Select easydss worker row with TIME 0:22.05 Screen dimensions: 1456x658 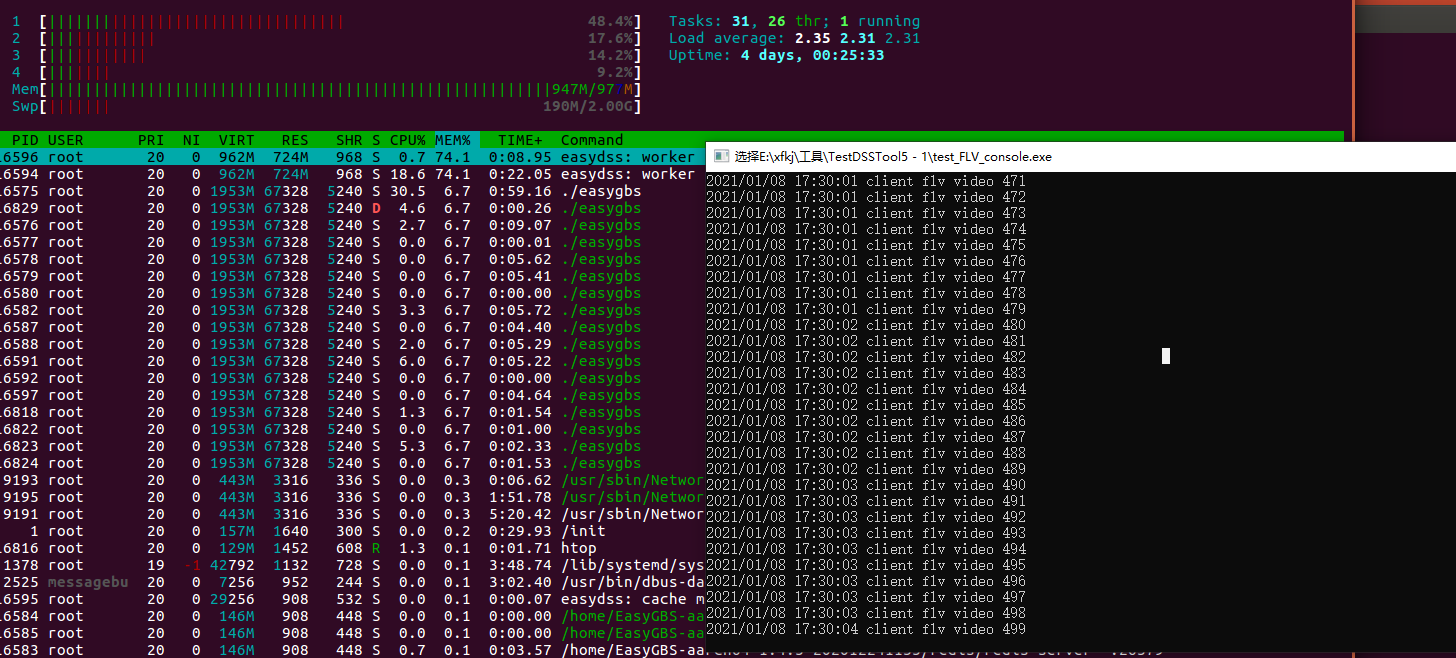pos(352,174)
